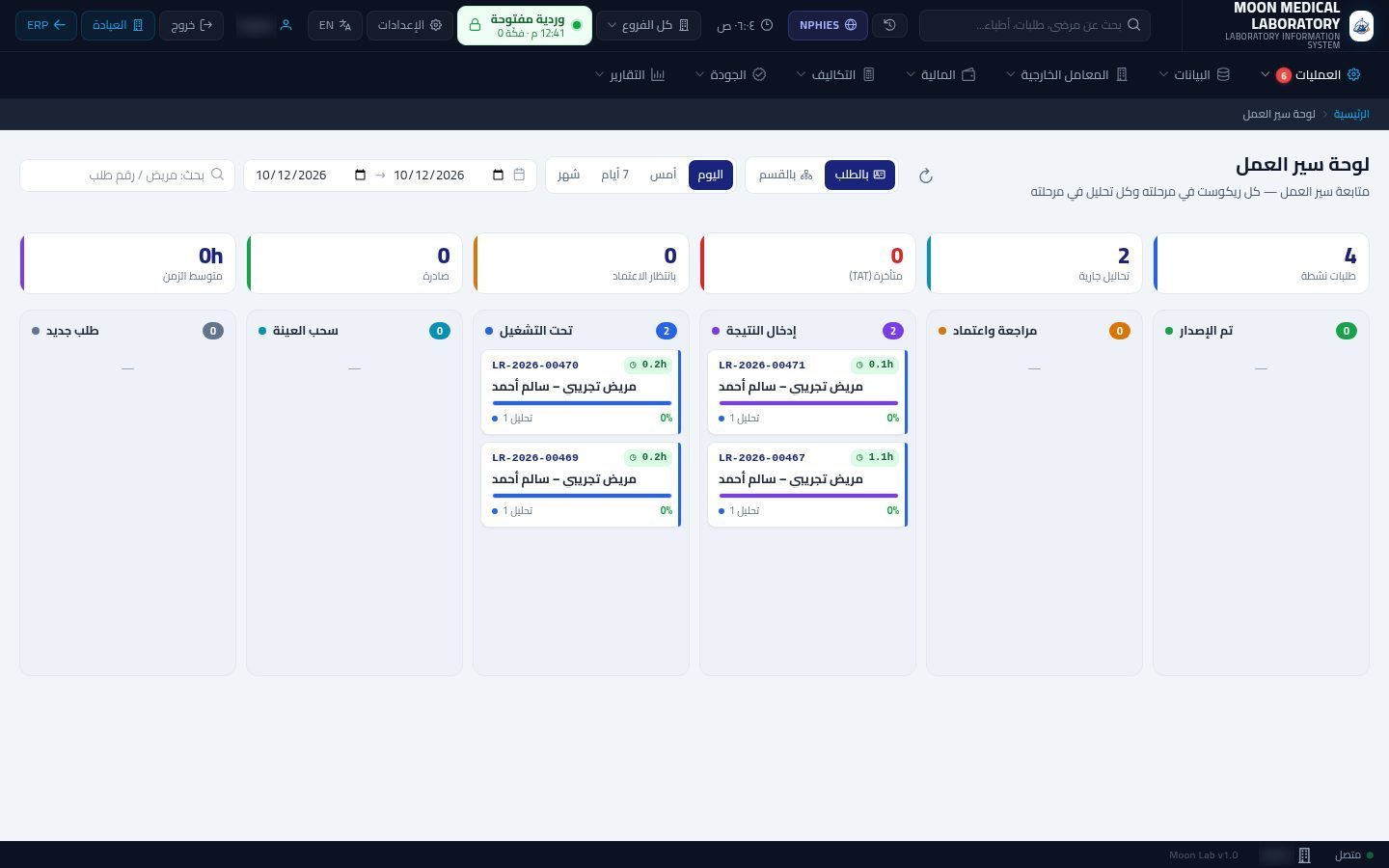Screen dimensions: 1389x868
Task: Click the open shift lock icon
Action: click(475, 25)
